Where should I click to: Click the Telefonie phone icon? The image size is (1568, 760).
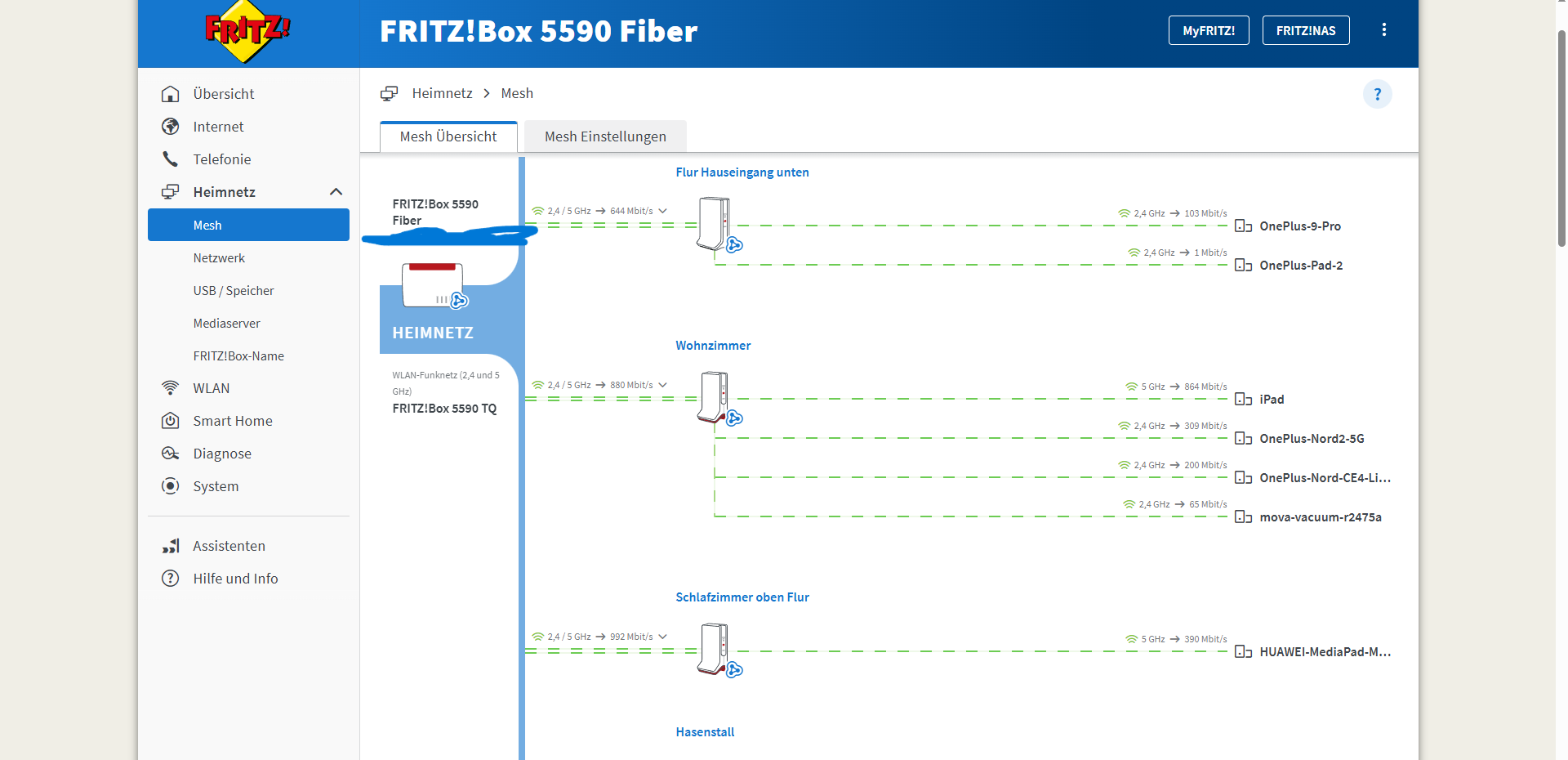(170, 159)
